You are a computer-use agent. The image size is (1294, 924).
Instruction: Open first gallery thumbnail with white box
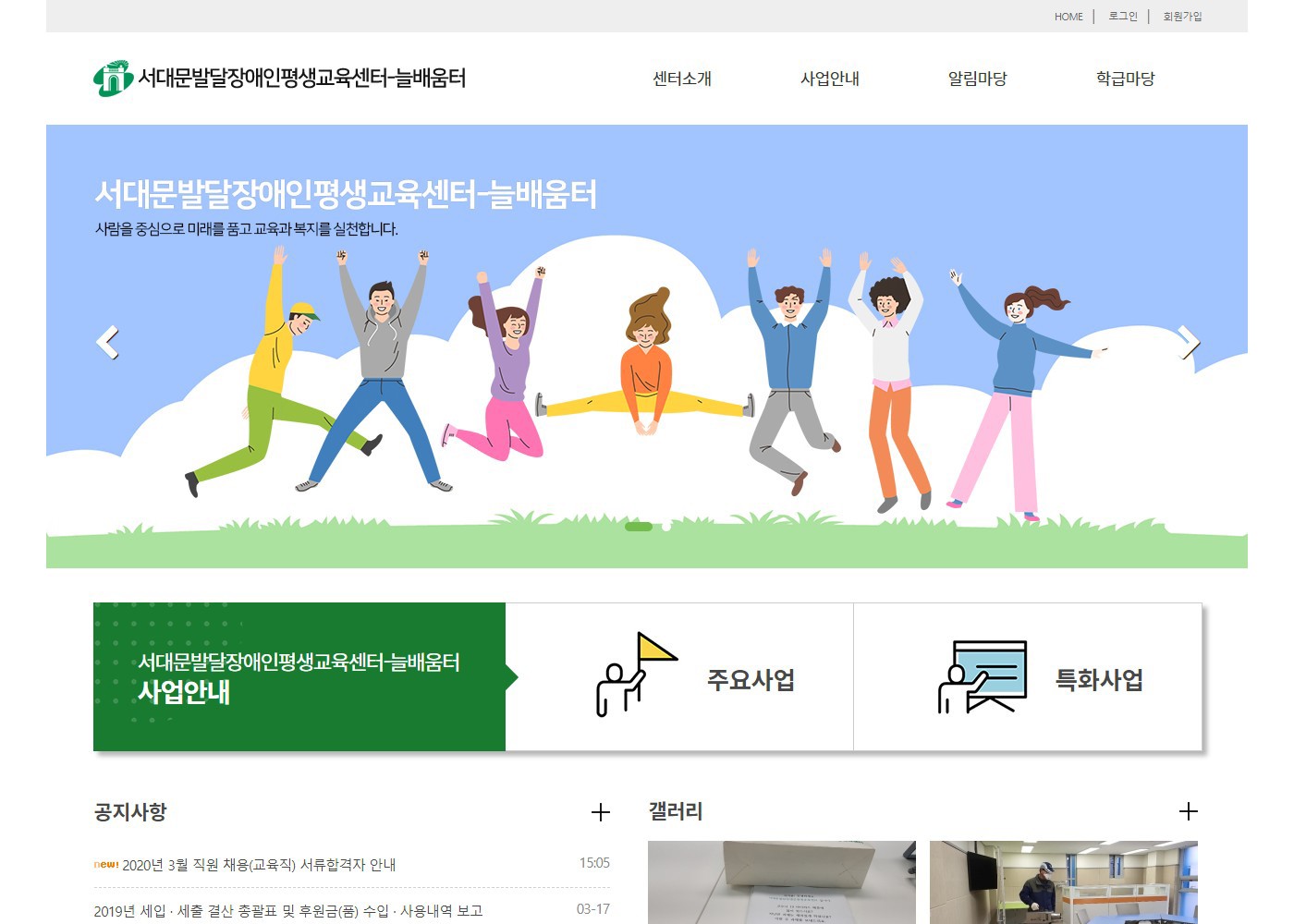coord(781,881)
